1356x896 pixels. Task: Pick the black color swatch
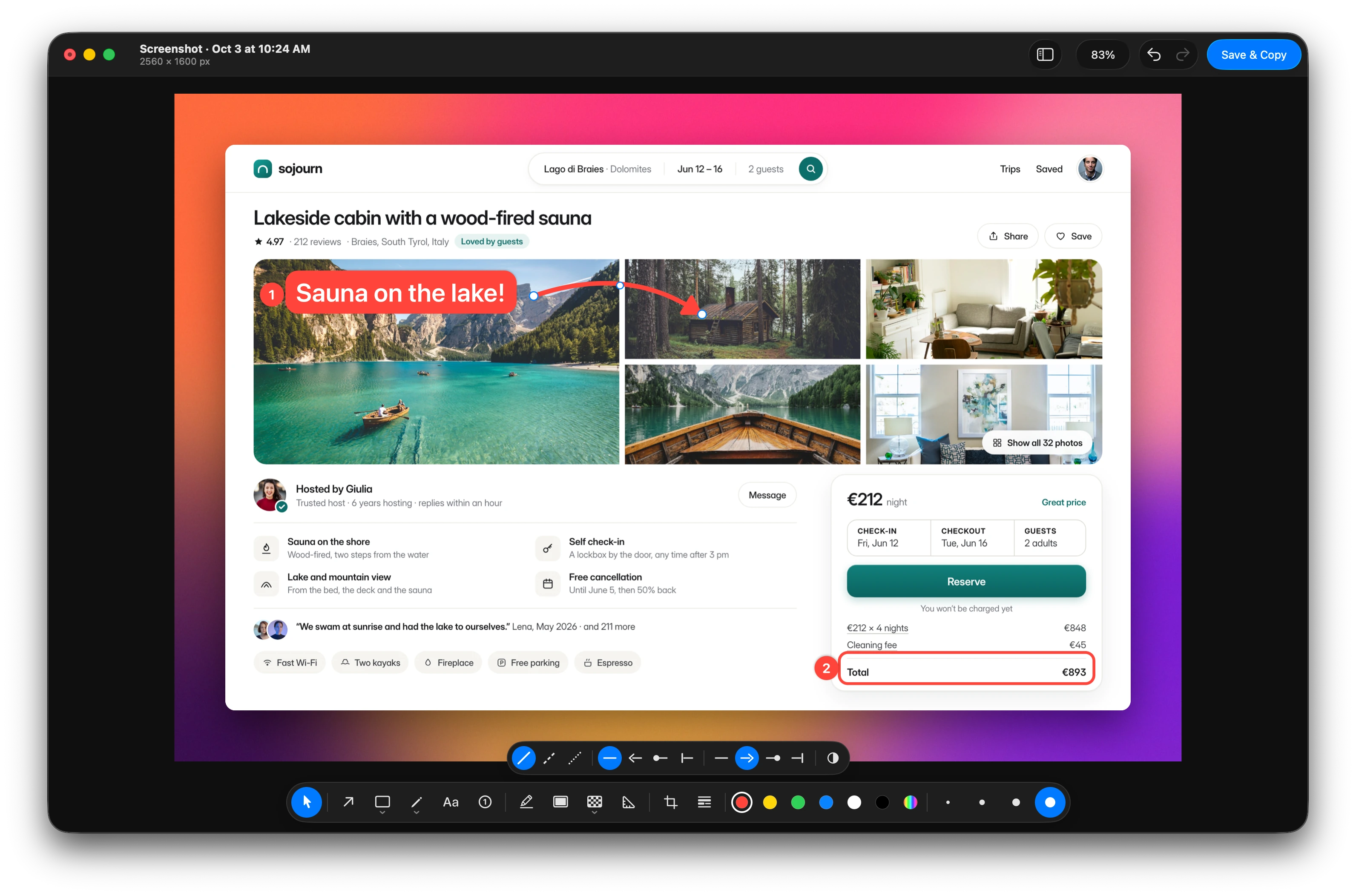click(882, 802)
